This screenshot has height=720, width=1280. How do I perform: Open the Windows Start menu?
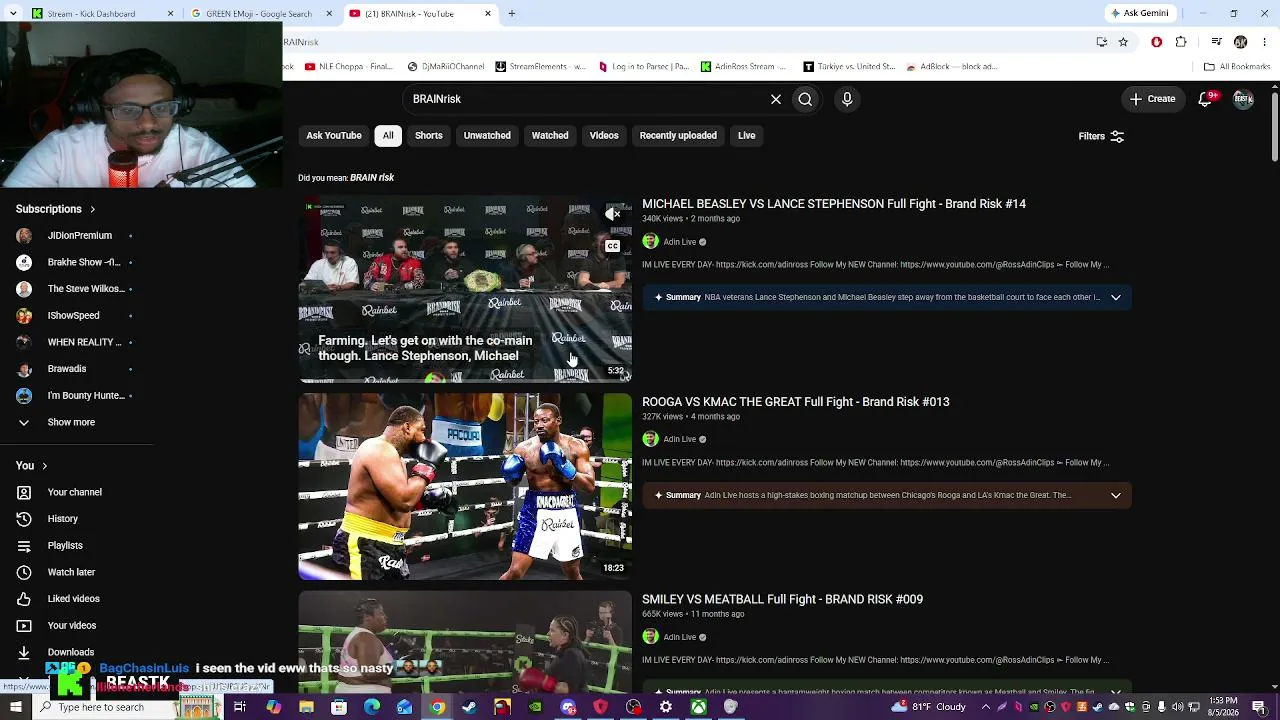click(15, 707)
